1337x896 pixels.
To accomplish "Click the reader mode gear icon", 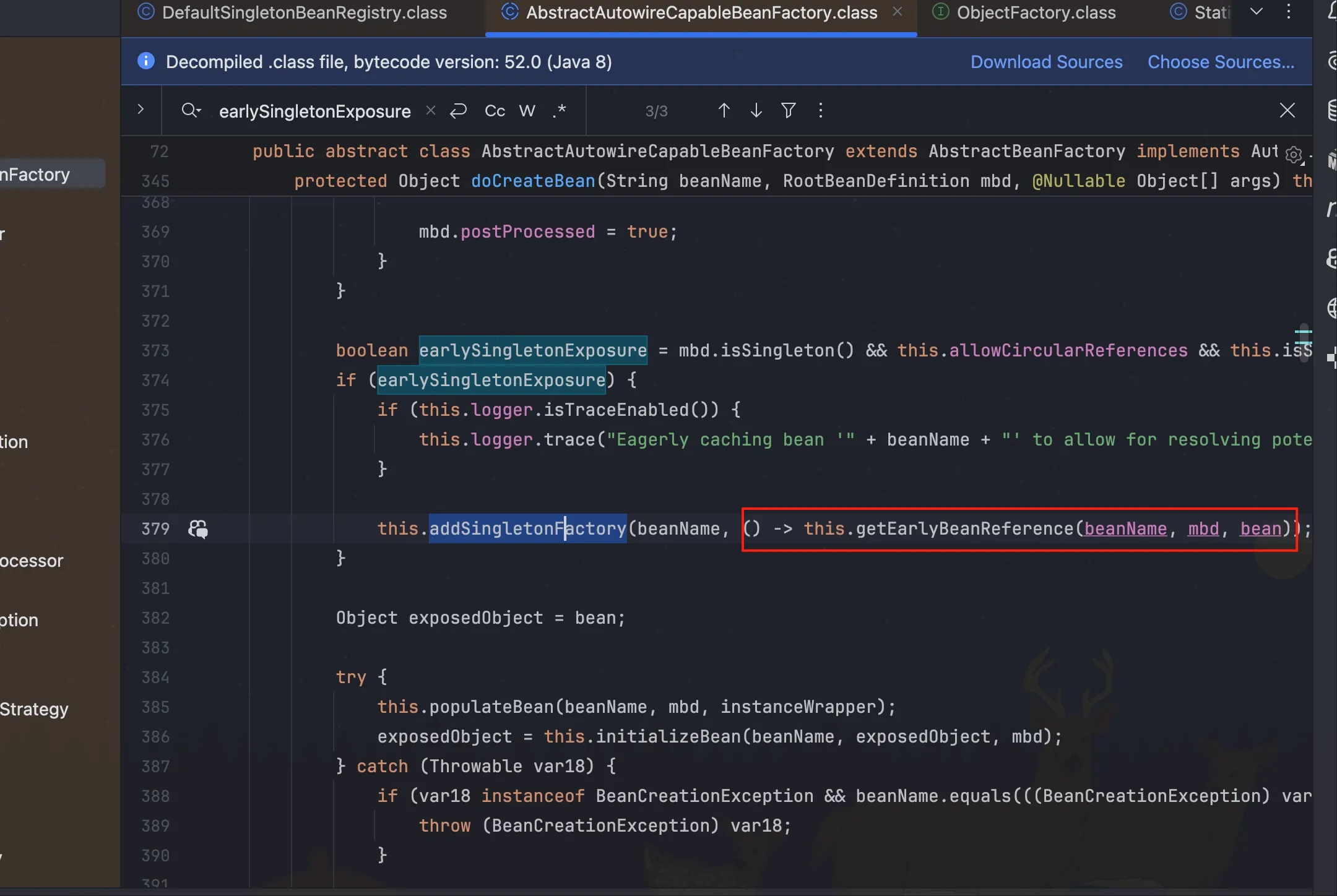I will tap(1293, 155).
